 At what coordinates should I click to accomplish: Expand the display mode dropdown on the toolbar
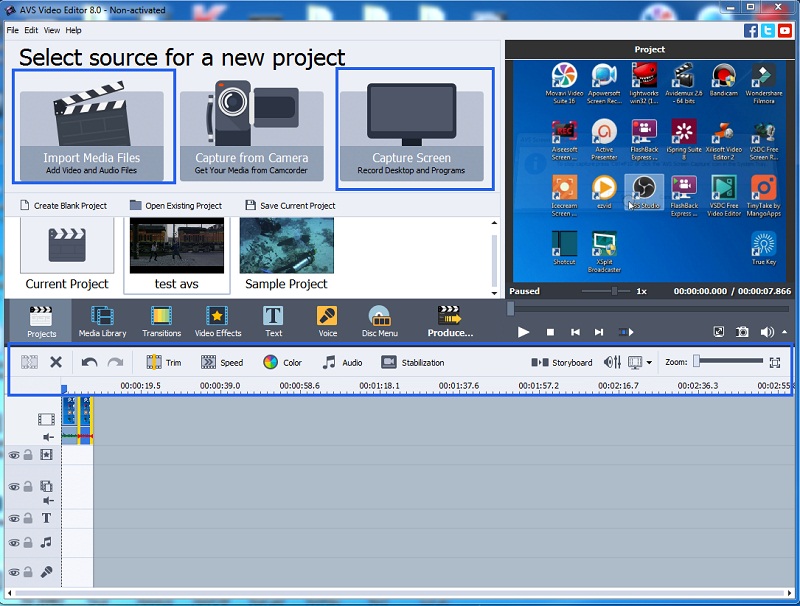pos(649,362)
